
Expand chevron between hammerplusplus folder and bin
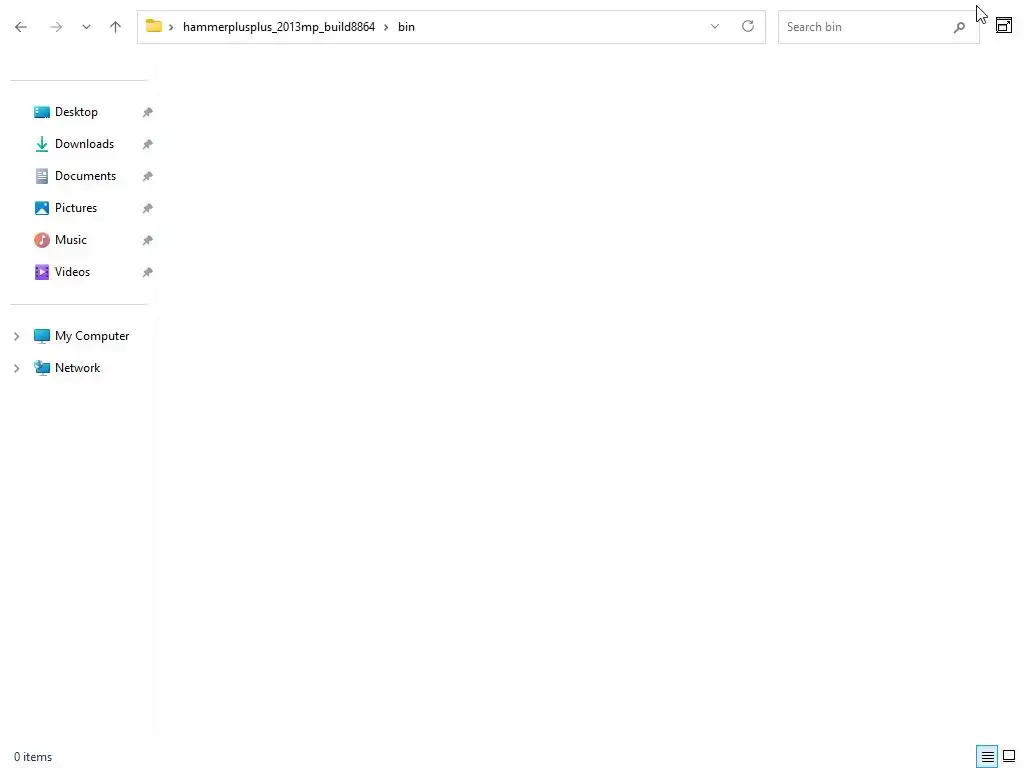(386, 27)
